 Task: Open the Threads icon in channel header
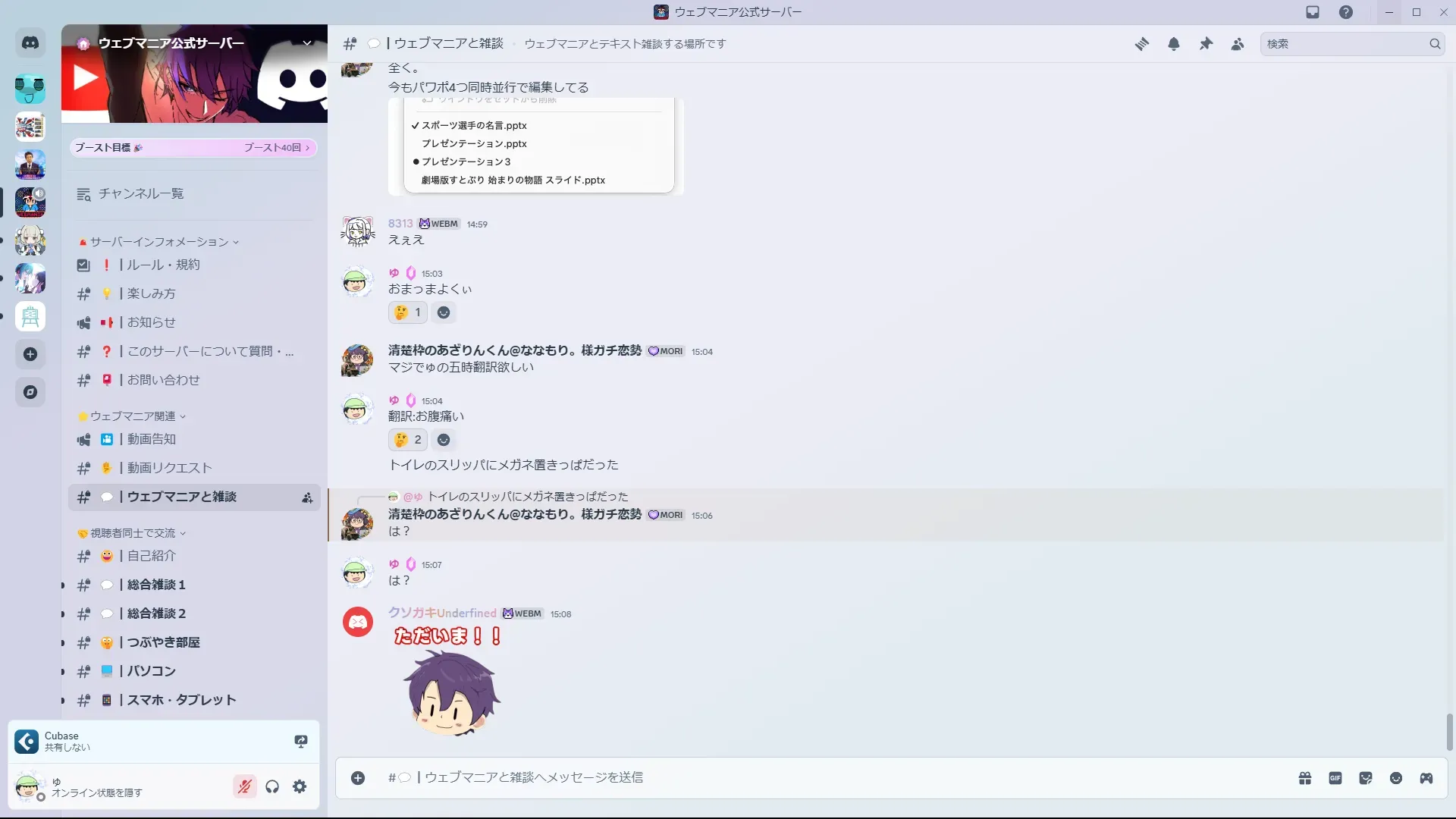(x=1142, y=44)
